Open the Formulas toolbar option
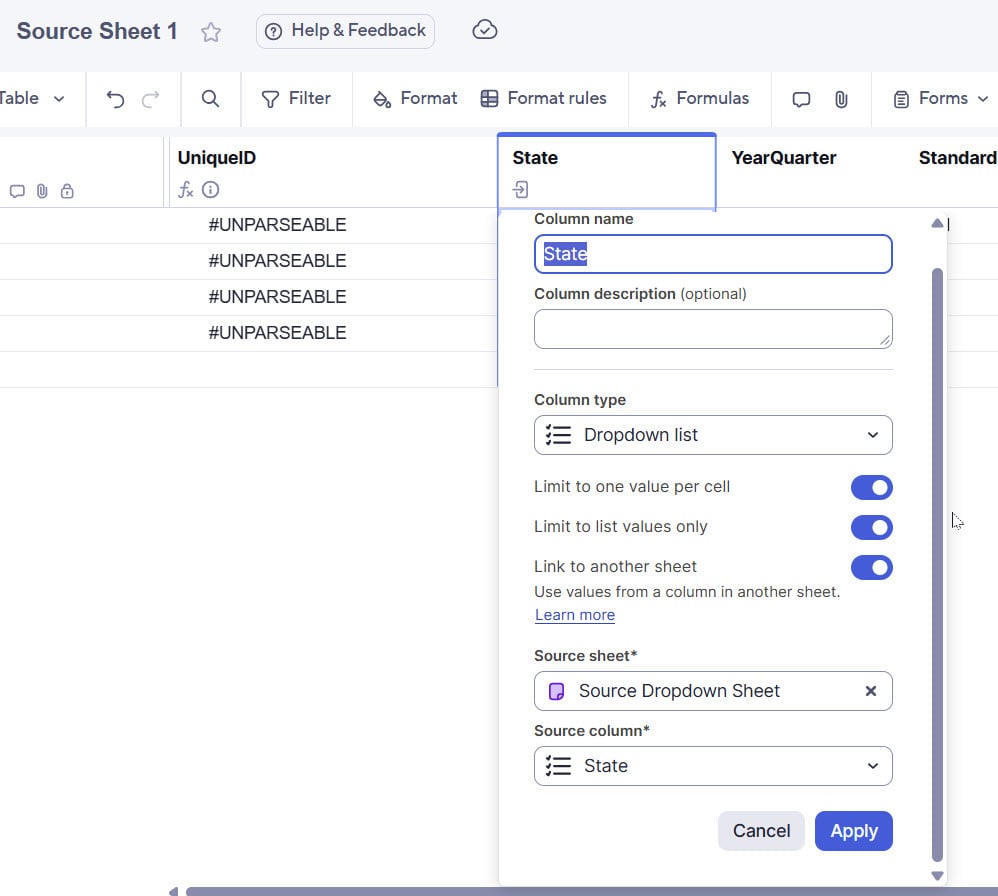Image resolution: width=998 pixels, height=896 pixels. click(x=699, y=99)
